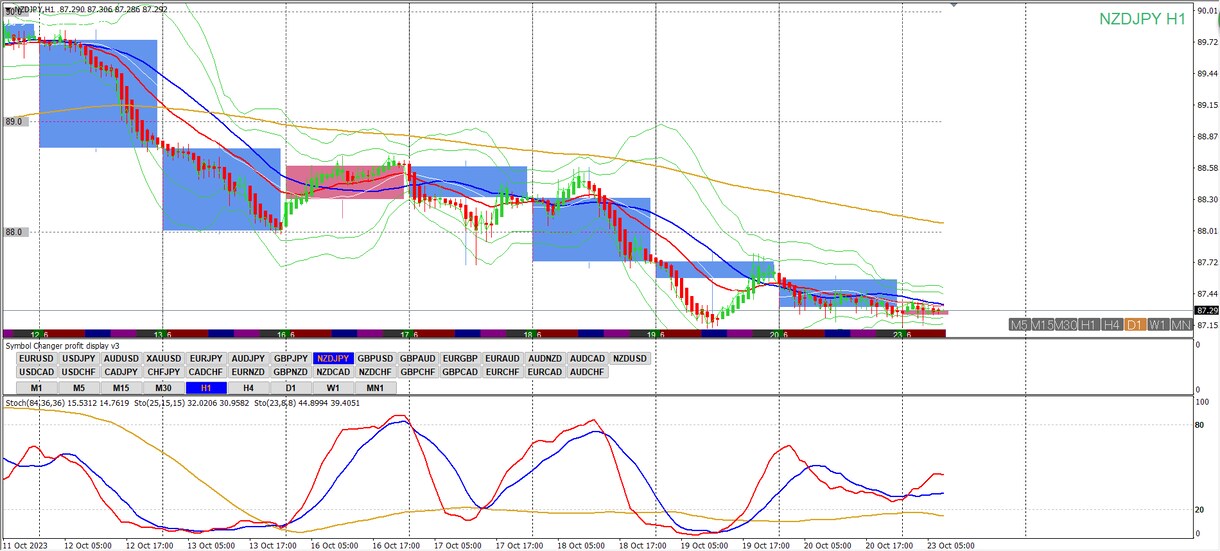Viewport: 1220px width, 551px height.
Task: Switch symbol to GBPCAD
Action: coord(460,372)
